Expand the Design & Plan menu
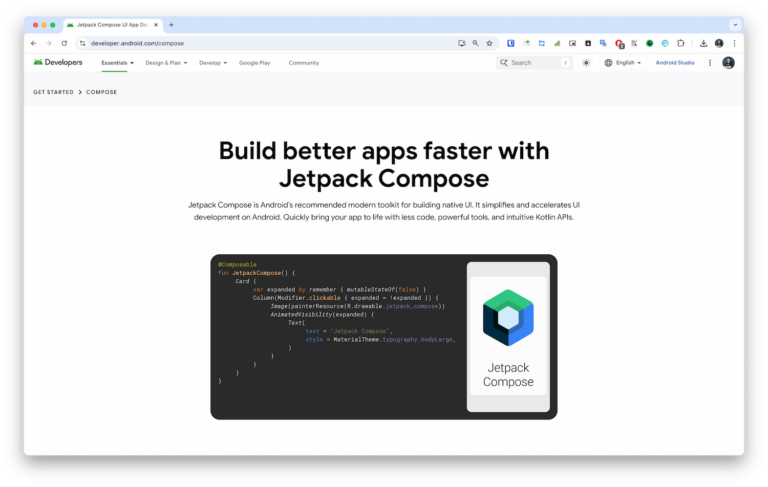Image resolution: width=768 pixels, height=487 pixels. pyautogui.click(x=166, y=63)
